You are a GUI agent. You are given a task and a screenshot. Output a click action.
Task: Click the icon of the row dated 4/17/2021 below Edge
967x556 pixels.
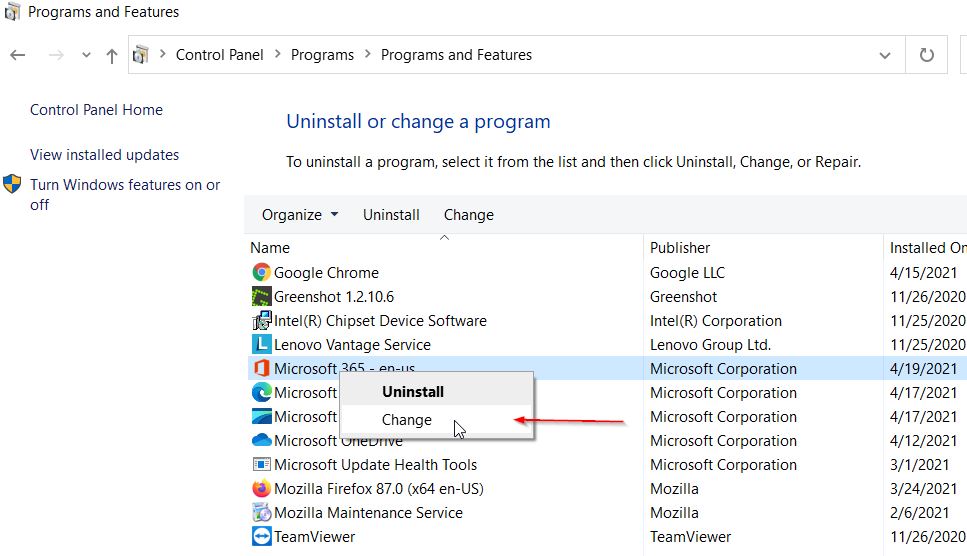(x=261, y=417)
